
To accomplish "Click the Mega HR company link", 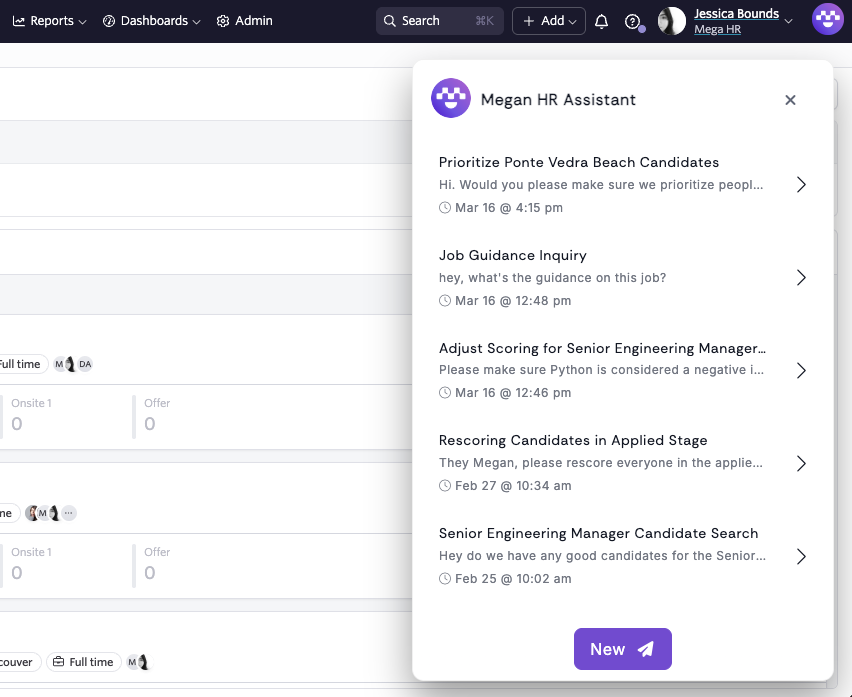I will [717, 30].
